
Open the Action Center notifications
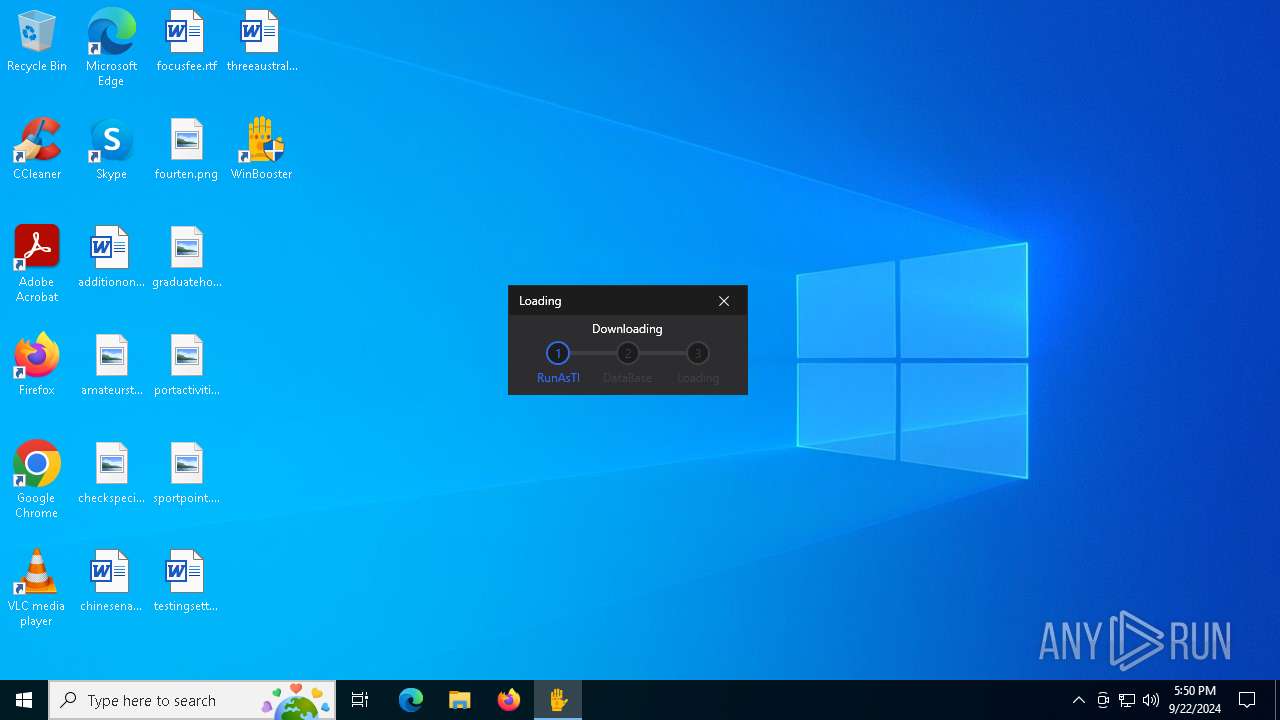1247,700
